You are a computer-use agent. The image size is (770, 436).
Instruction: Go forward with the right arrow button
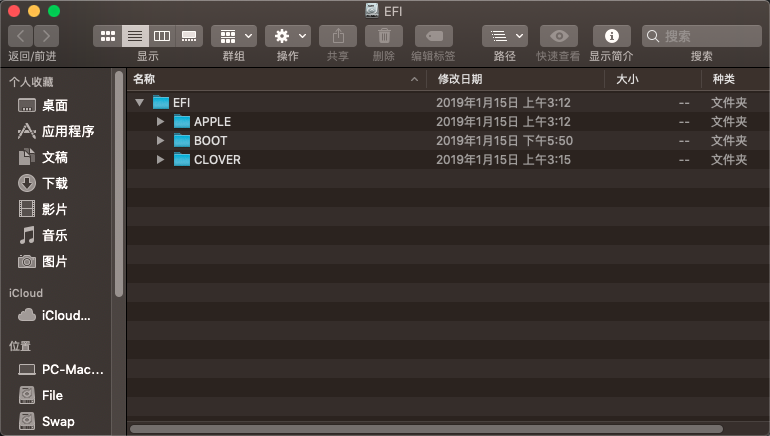pyautogui.click(x=47, y=36)
